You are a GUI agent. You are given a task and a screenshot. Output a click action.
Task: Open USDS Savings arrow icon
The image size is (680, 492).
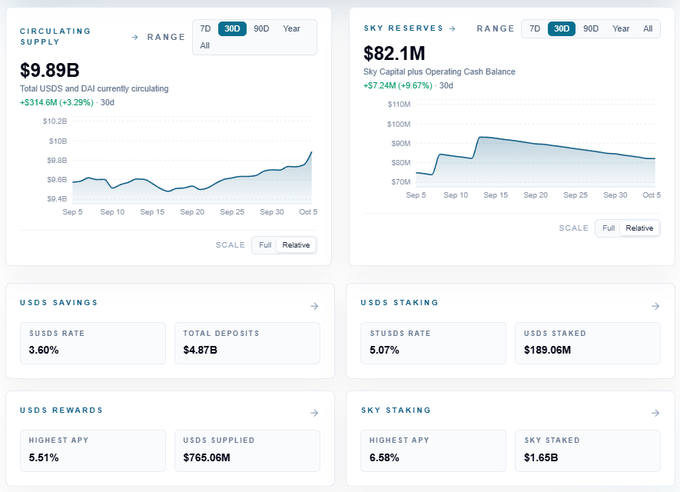click(x=314, y=306)
